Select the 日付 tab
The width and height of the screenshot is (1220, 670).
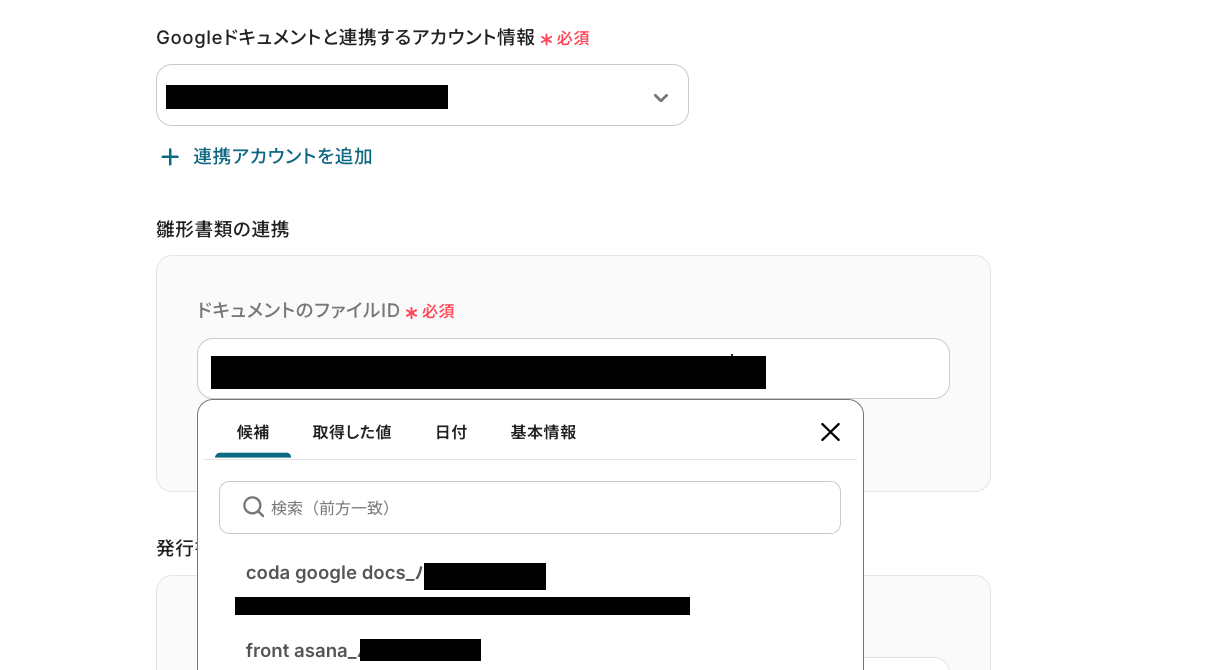coord(451,432)
